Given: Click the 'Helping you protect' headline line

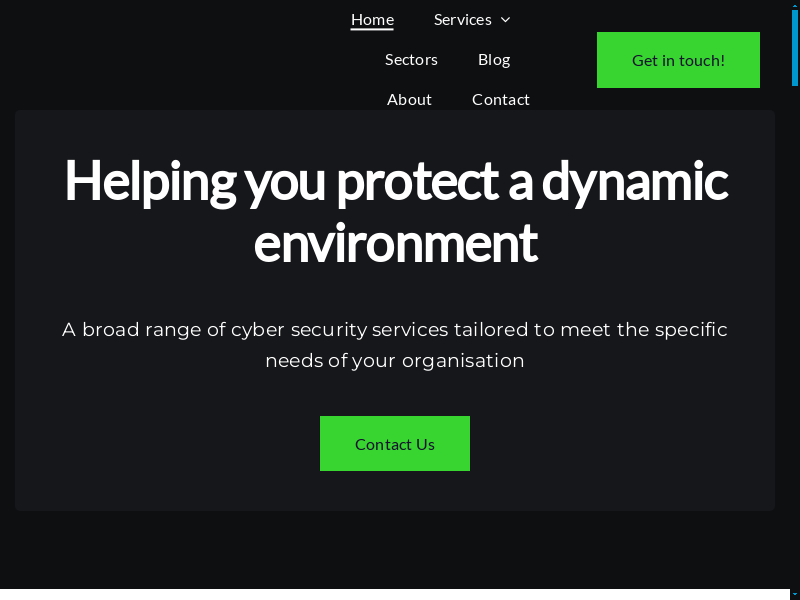Looking at the screenshot, I should click(x=280, y=181).
